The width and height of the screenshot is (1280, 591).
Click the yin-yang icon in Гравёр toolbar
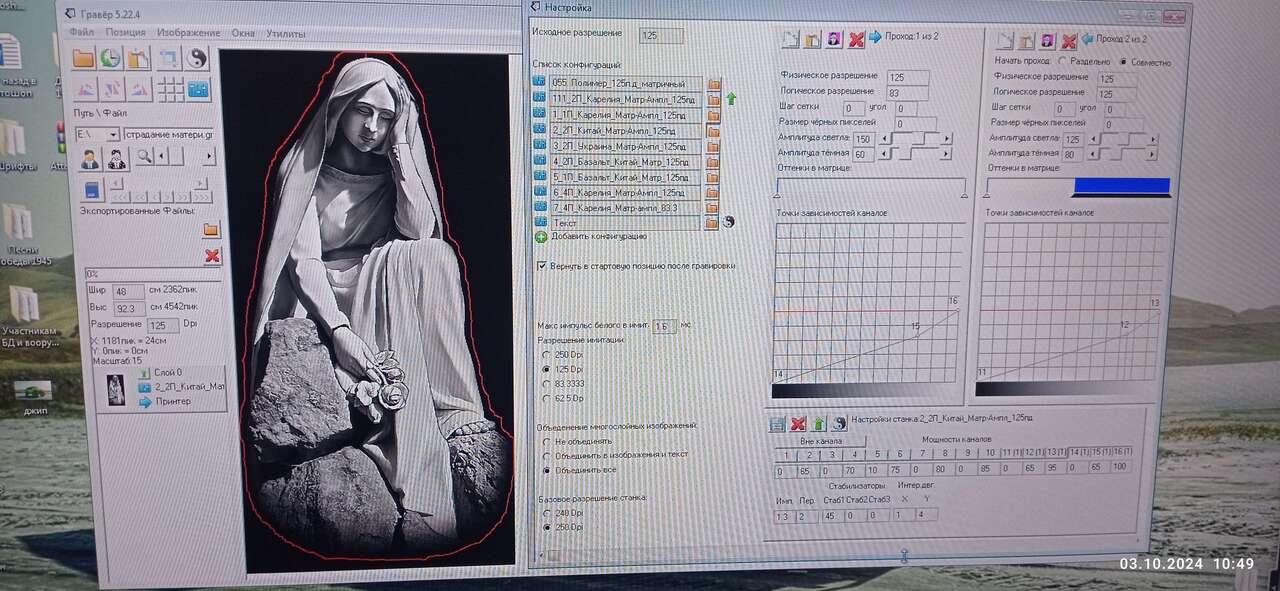(196, 58)
